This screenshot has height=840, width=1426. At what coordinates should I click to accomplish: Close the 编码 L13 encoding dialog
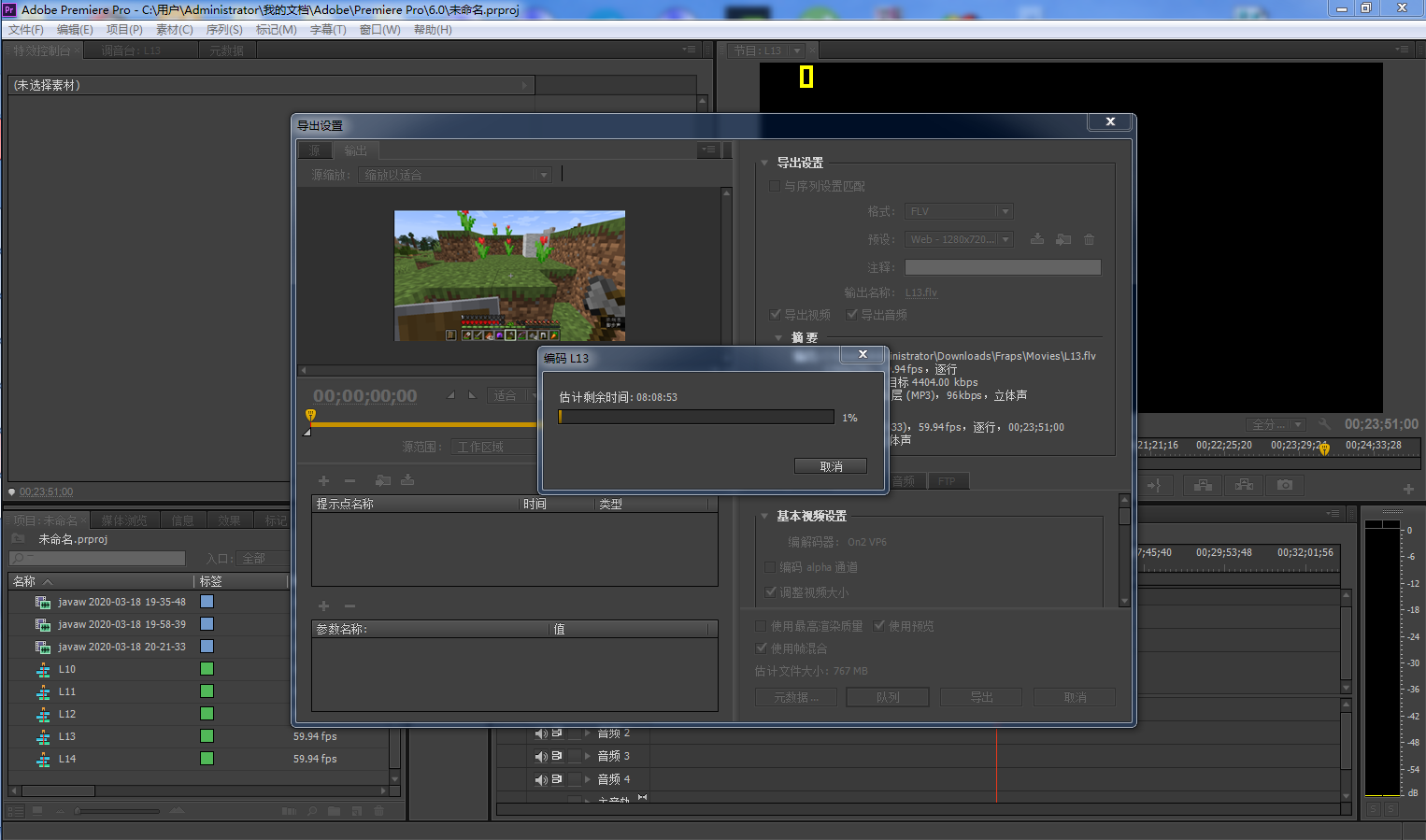point(863,354)
